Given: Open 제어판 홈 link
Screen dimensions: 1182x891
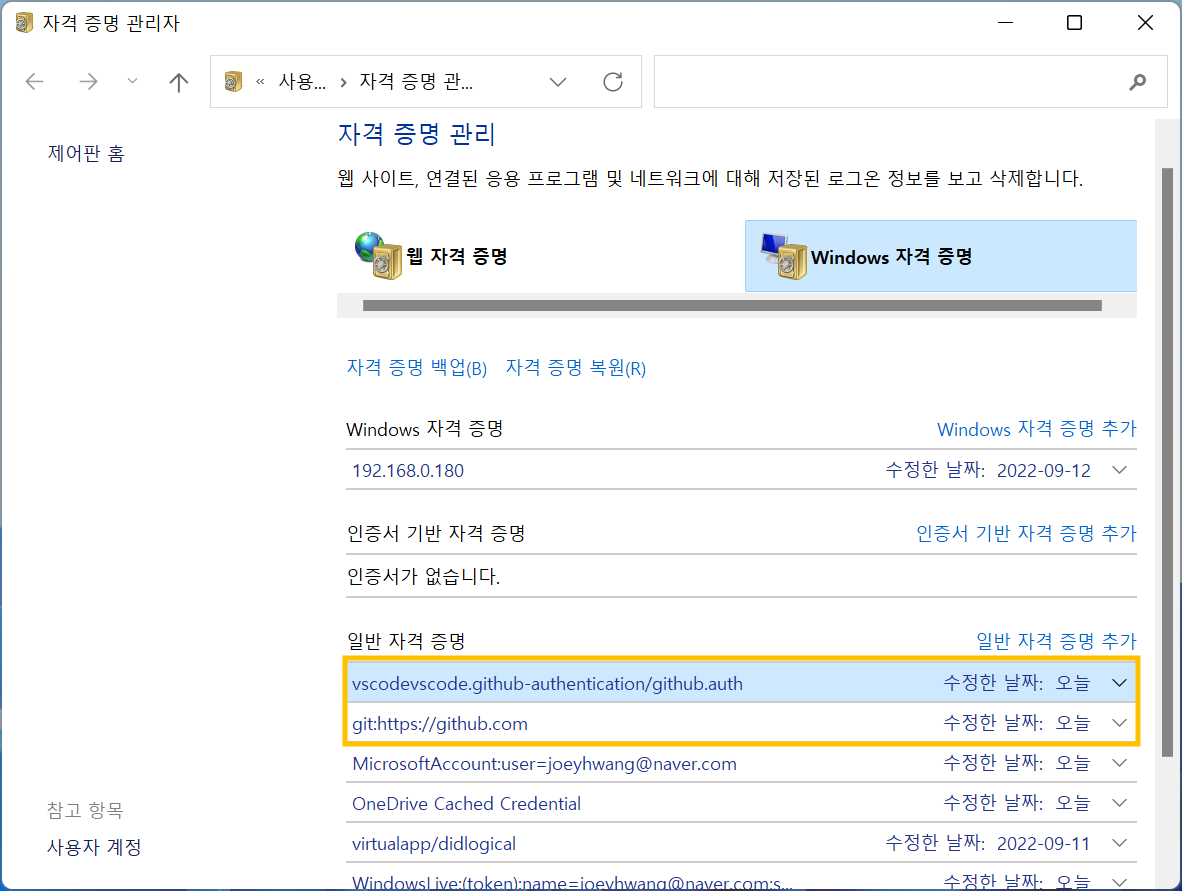Looking at the screenshot, I should point(86,153).
